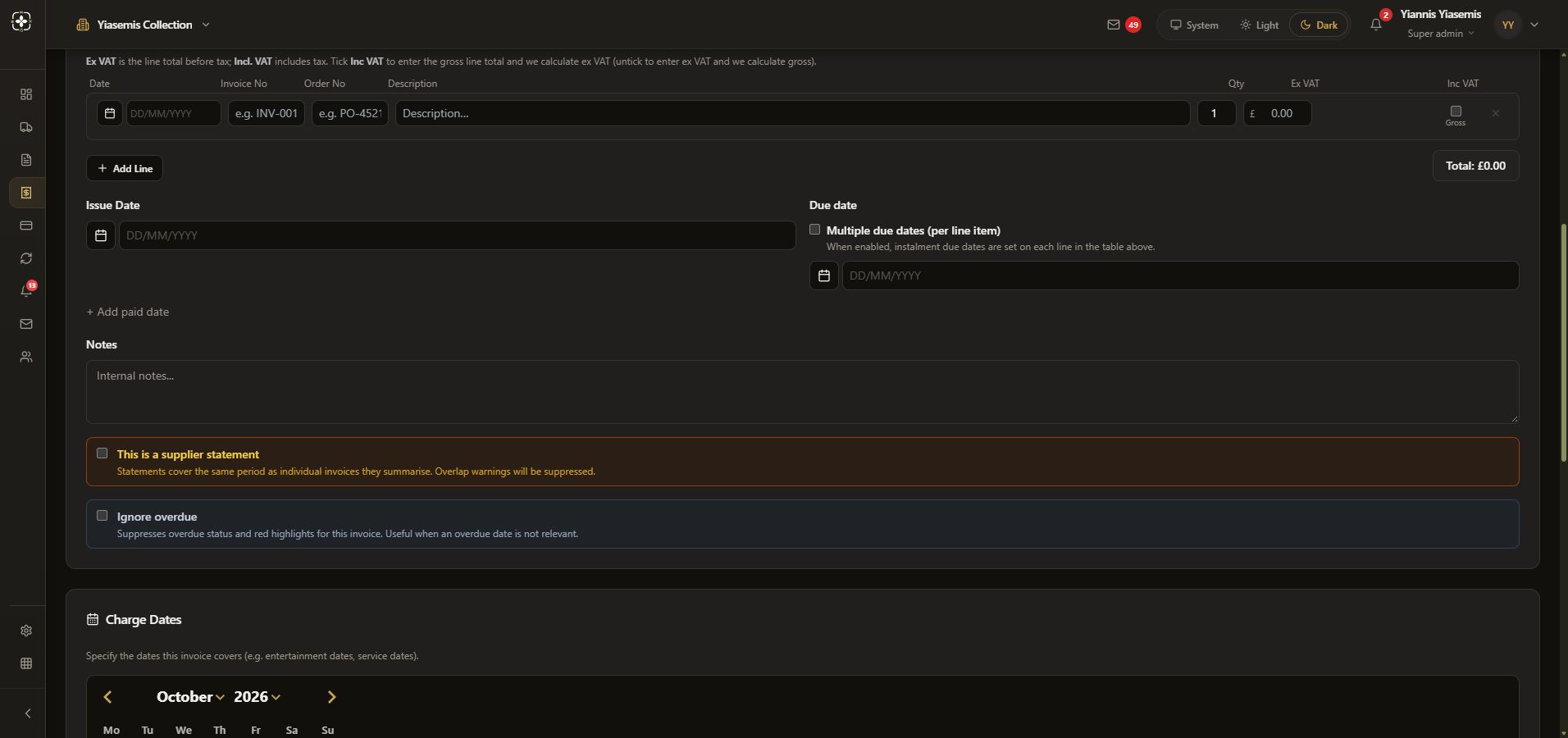
Task: Open the credit card sidebar icon
Action: point(26,225)
